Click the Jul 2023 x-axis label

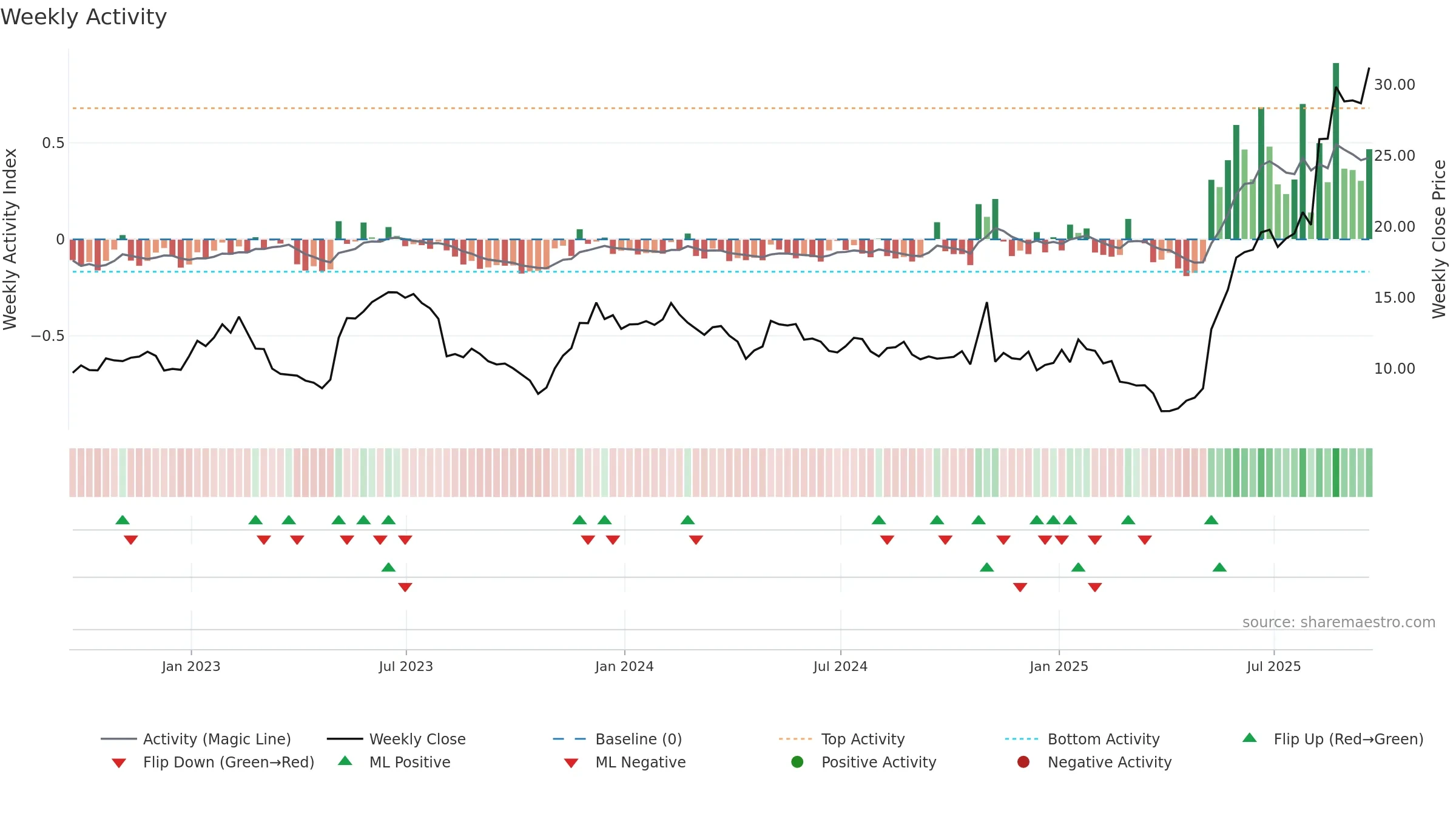406,666
